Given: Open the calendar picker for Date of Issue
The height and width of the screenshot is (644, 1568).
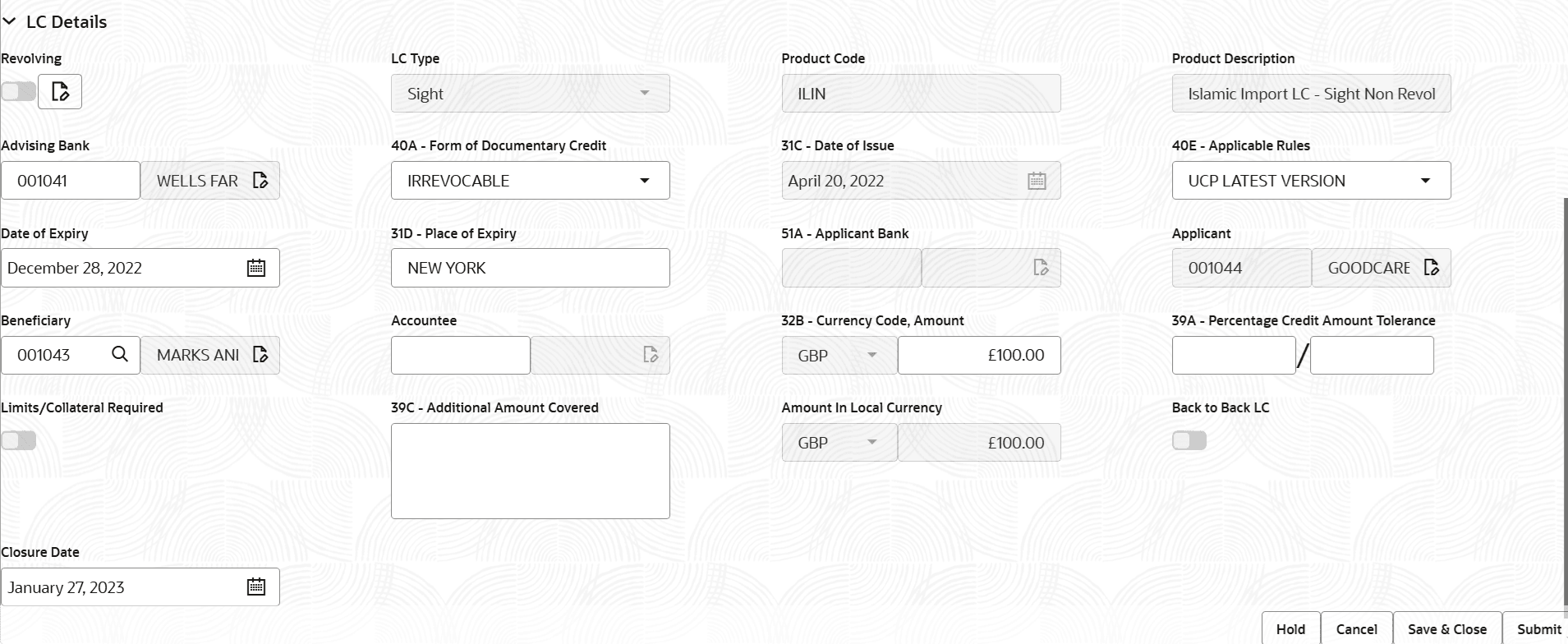Looking at the screenshot, I should point(1037,180).
